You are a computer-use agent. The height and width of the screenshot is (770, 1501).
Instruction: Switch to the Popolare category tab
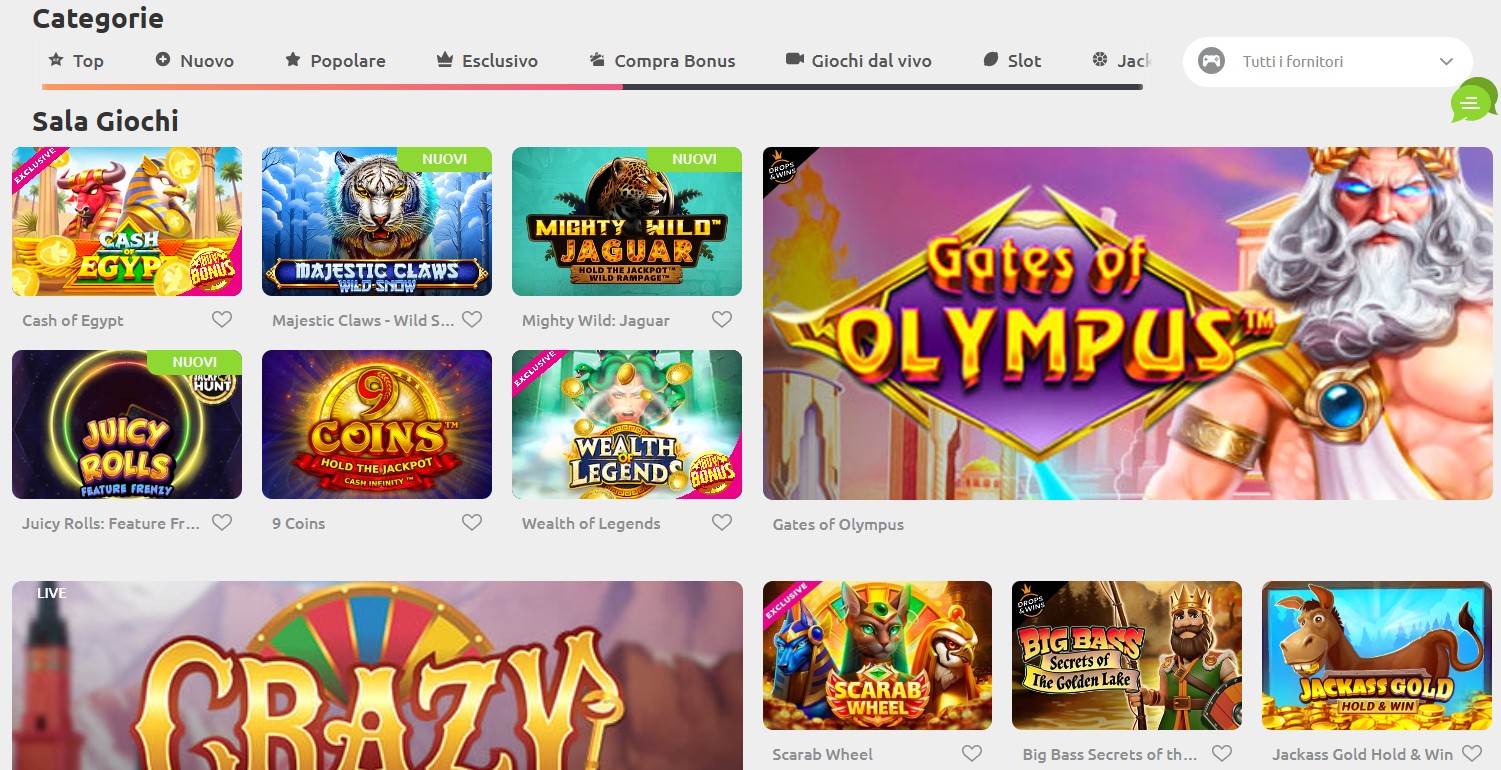point(335,61)
